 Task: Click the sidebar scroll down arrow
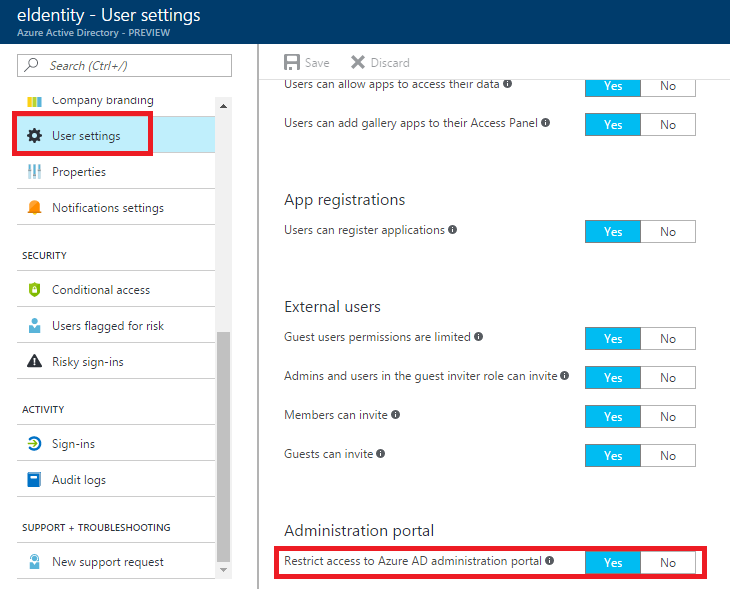pyautogui.click(x=223, y=570)
